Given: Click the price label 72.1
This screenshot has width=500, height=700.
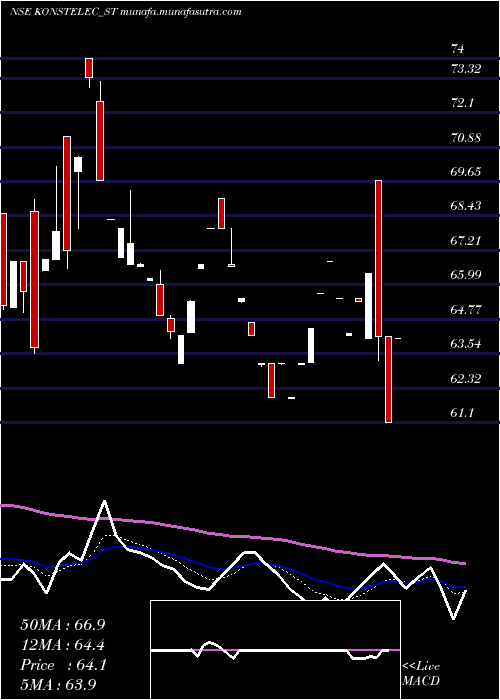Looking at the screenshot, I should pos(462,103).
